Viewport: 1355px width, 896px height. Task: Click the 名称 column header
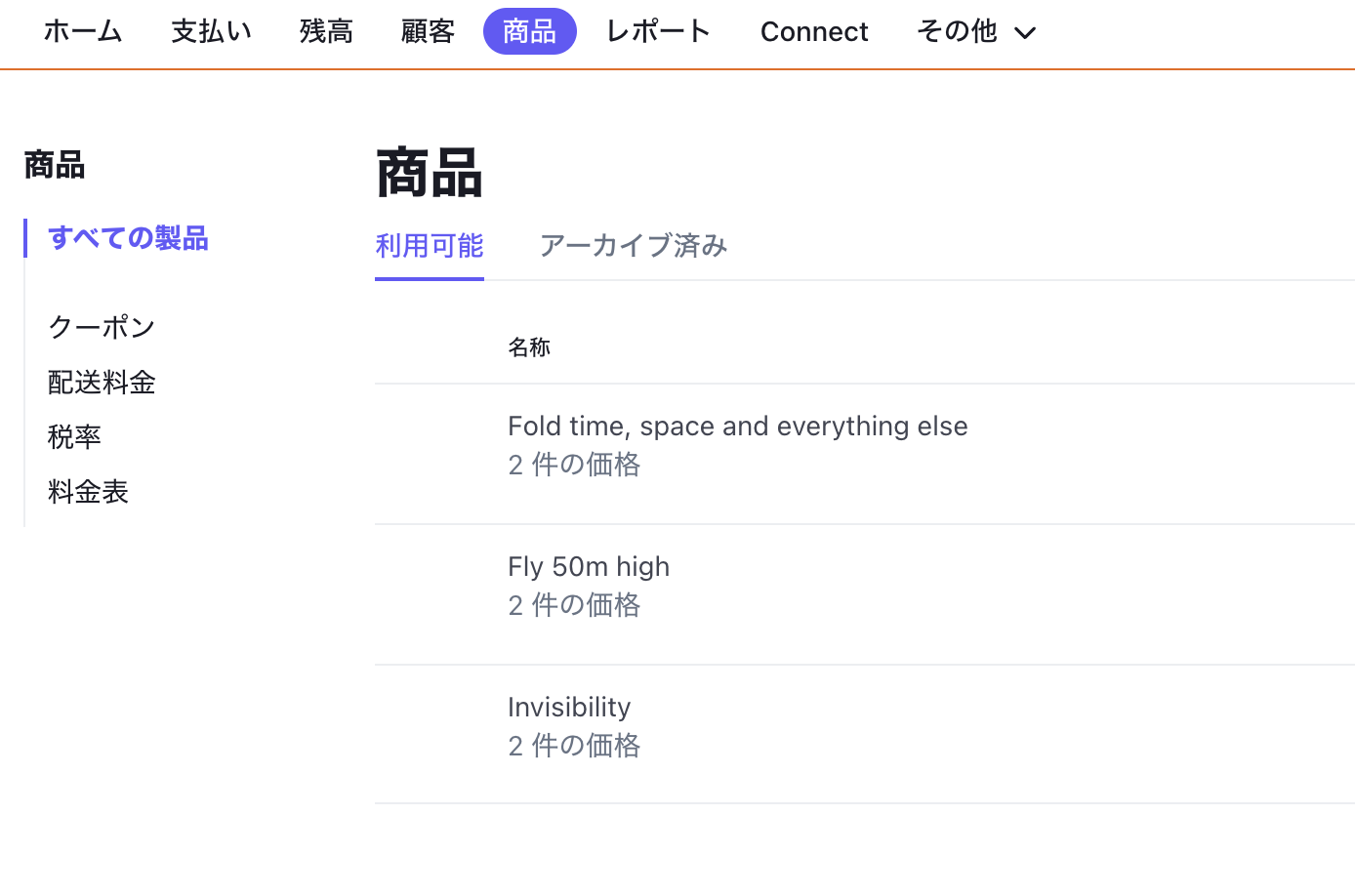(x=529, y=346)
